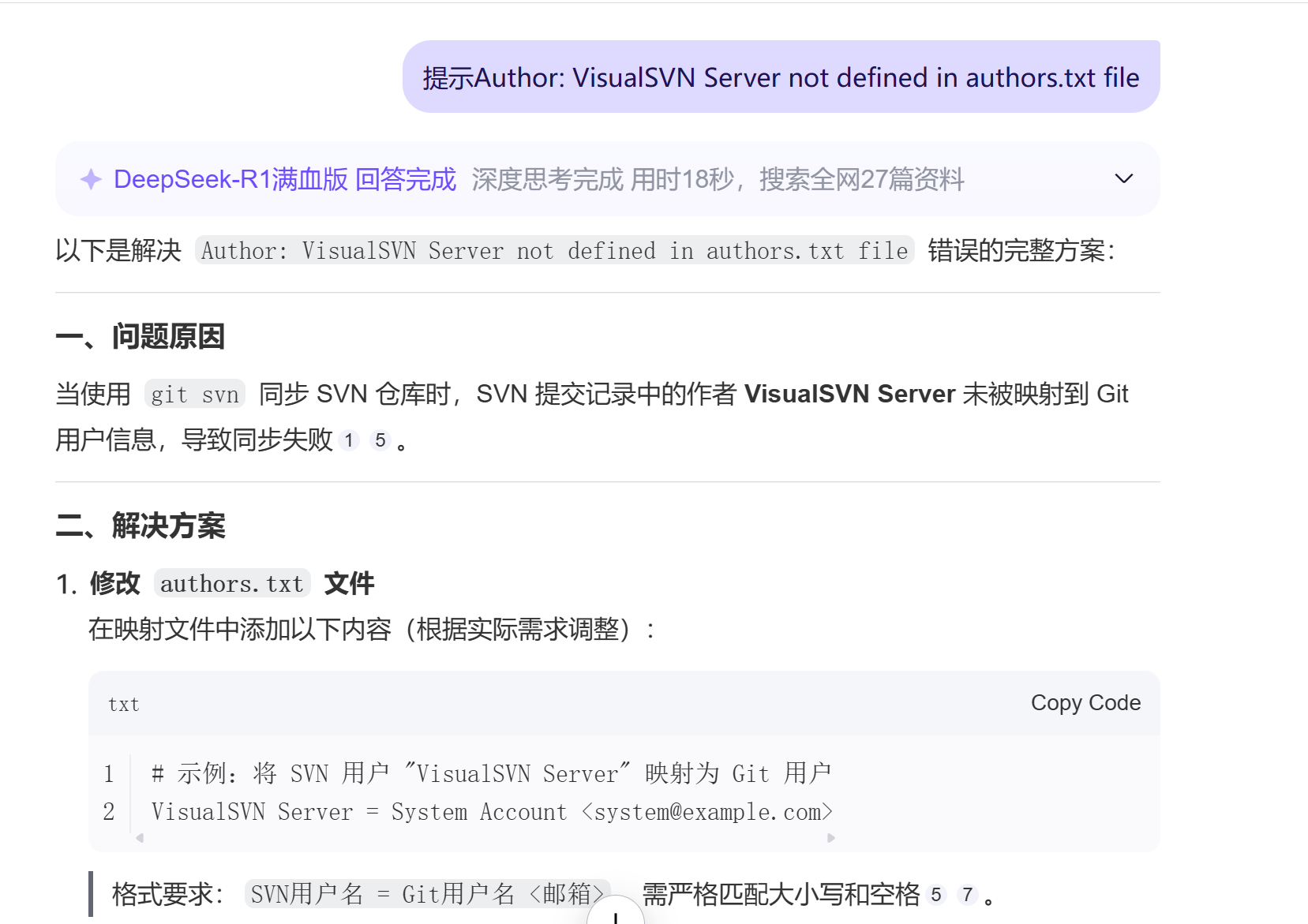Open citation 5 after 需严格匹配大小写和空格
This screenshot has height=924, width=1308.
tap(936, 894)
